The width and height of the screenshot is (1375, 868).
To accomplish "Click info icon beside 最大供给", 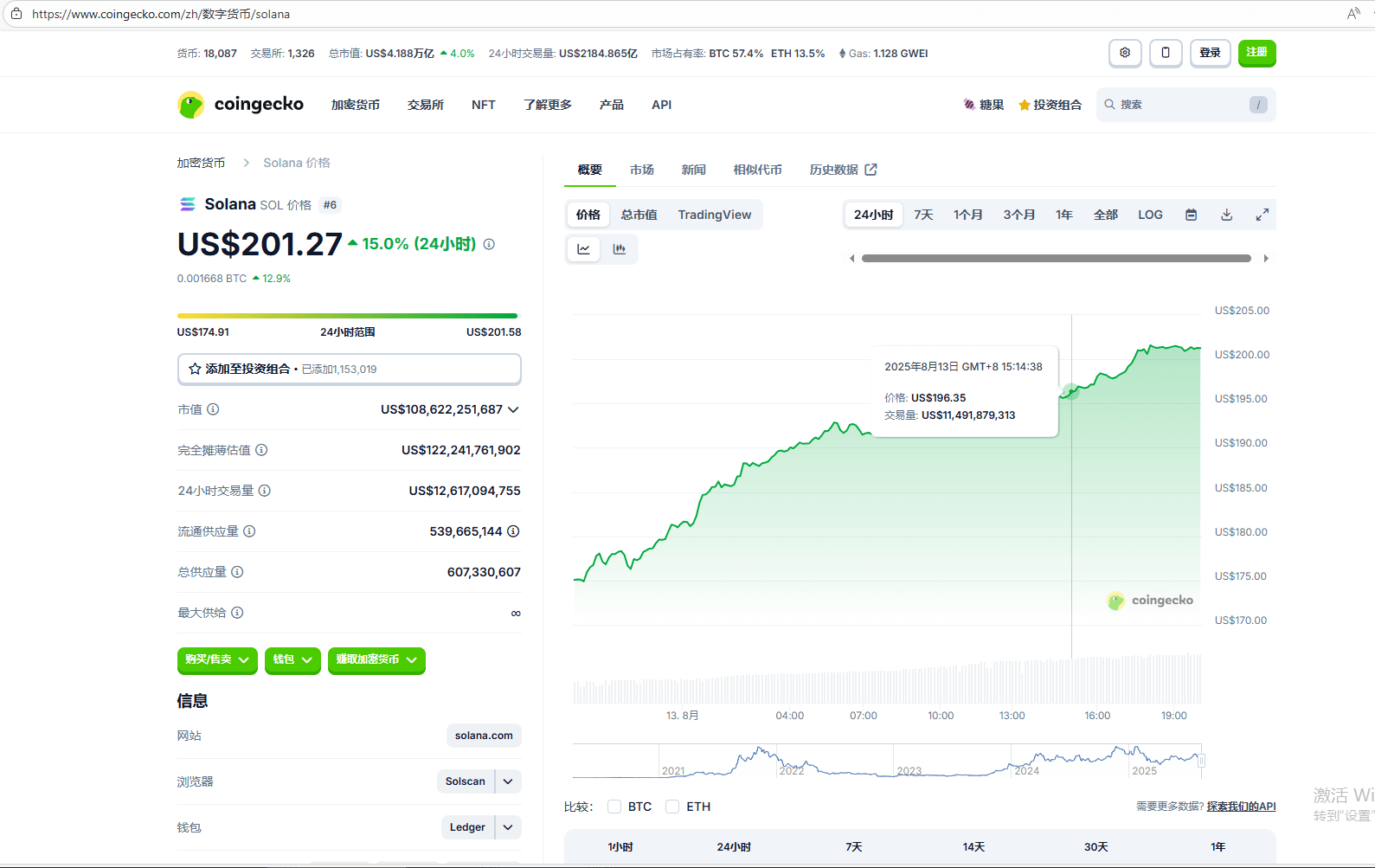I will (237, 613).
